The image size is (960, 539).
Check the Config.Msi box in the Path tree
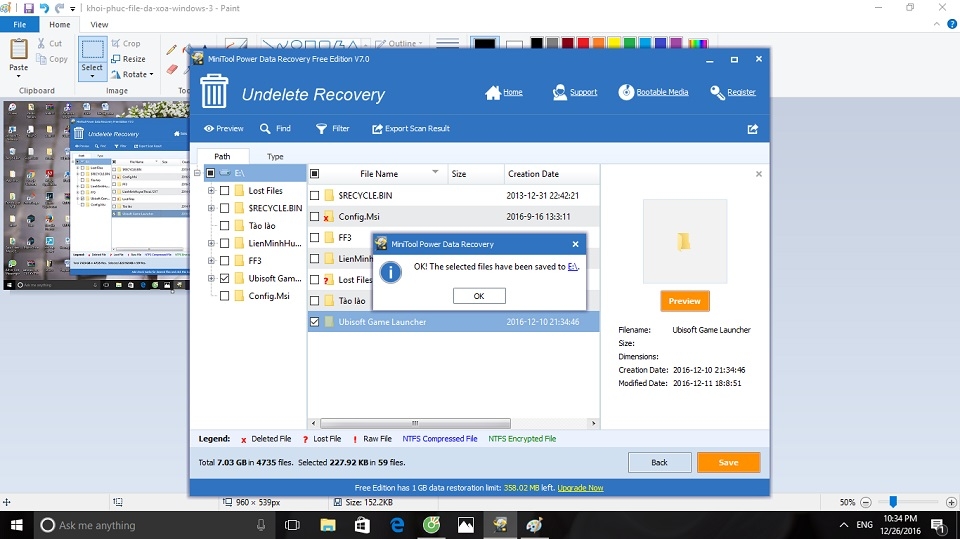(x=225, y=296)
